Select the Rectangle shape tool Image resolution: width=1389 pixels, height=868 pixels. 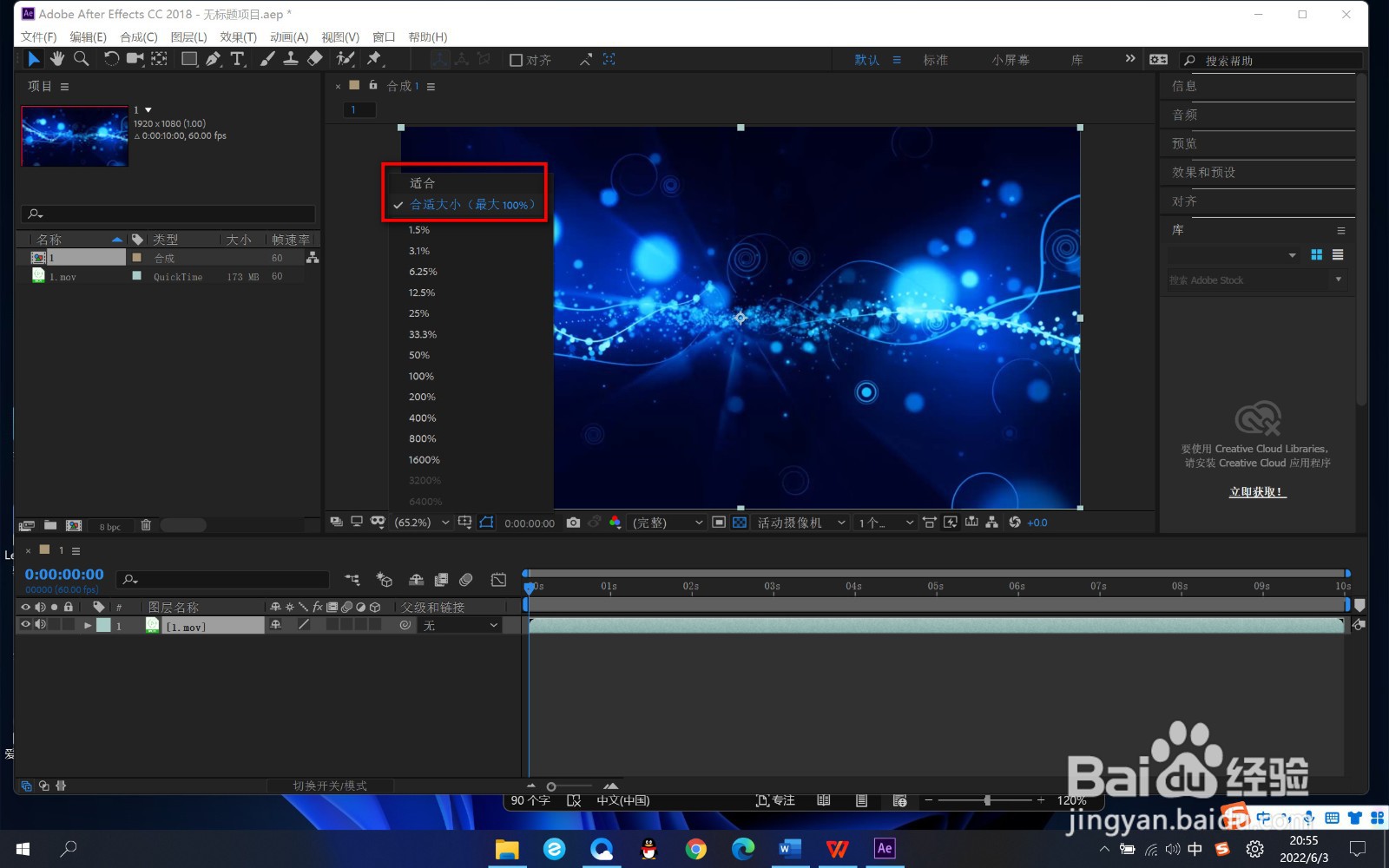pos(188,59)
